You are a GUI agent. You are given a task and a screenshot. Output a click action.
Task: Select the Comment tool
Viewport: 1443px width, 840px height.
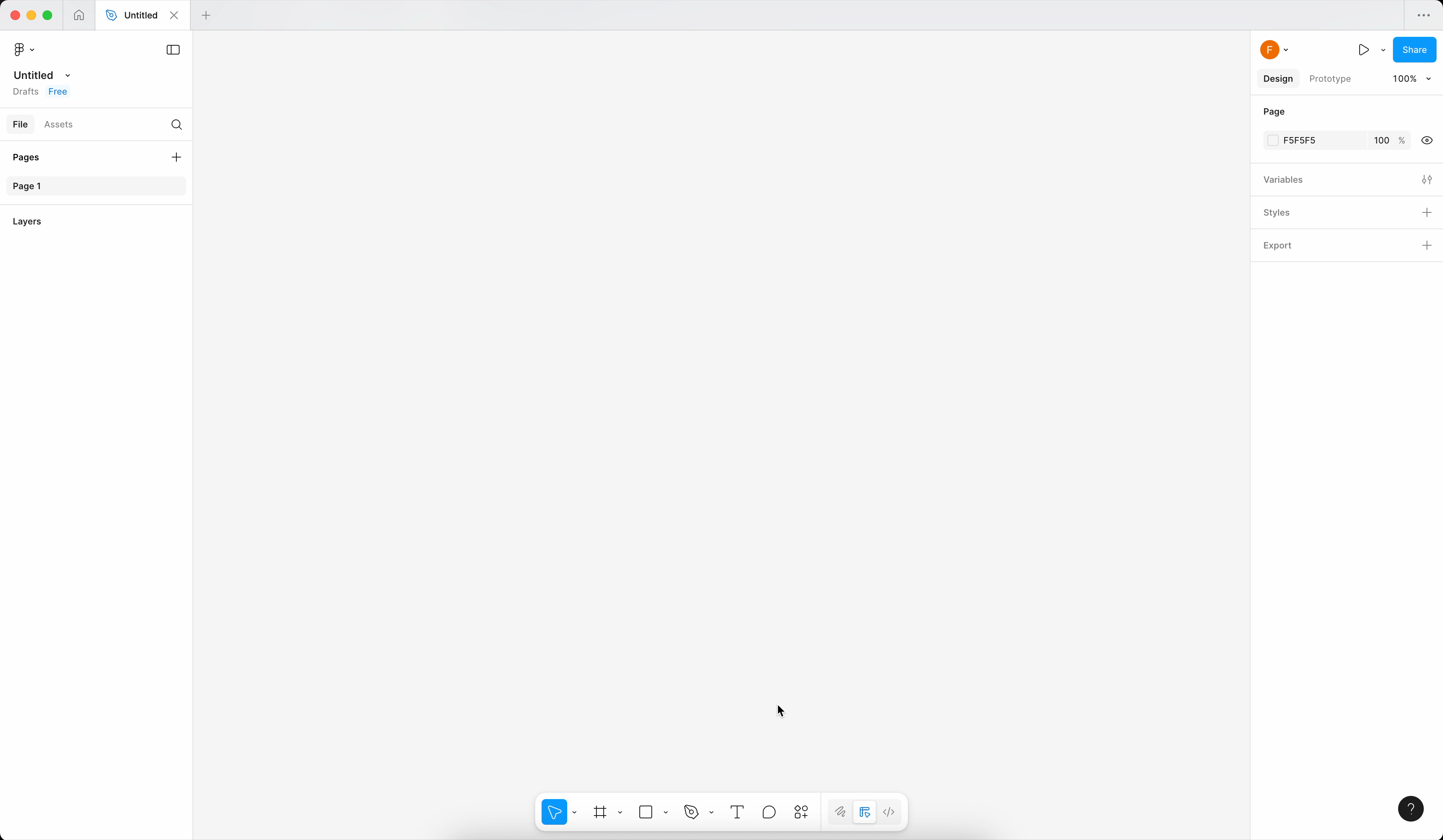[769, 812]
